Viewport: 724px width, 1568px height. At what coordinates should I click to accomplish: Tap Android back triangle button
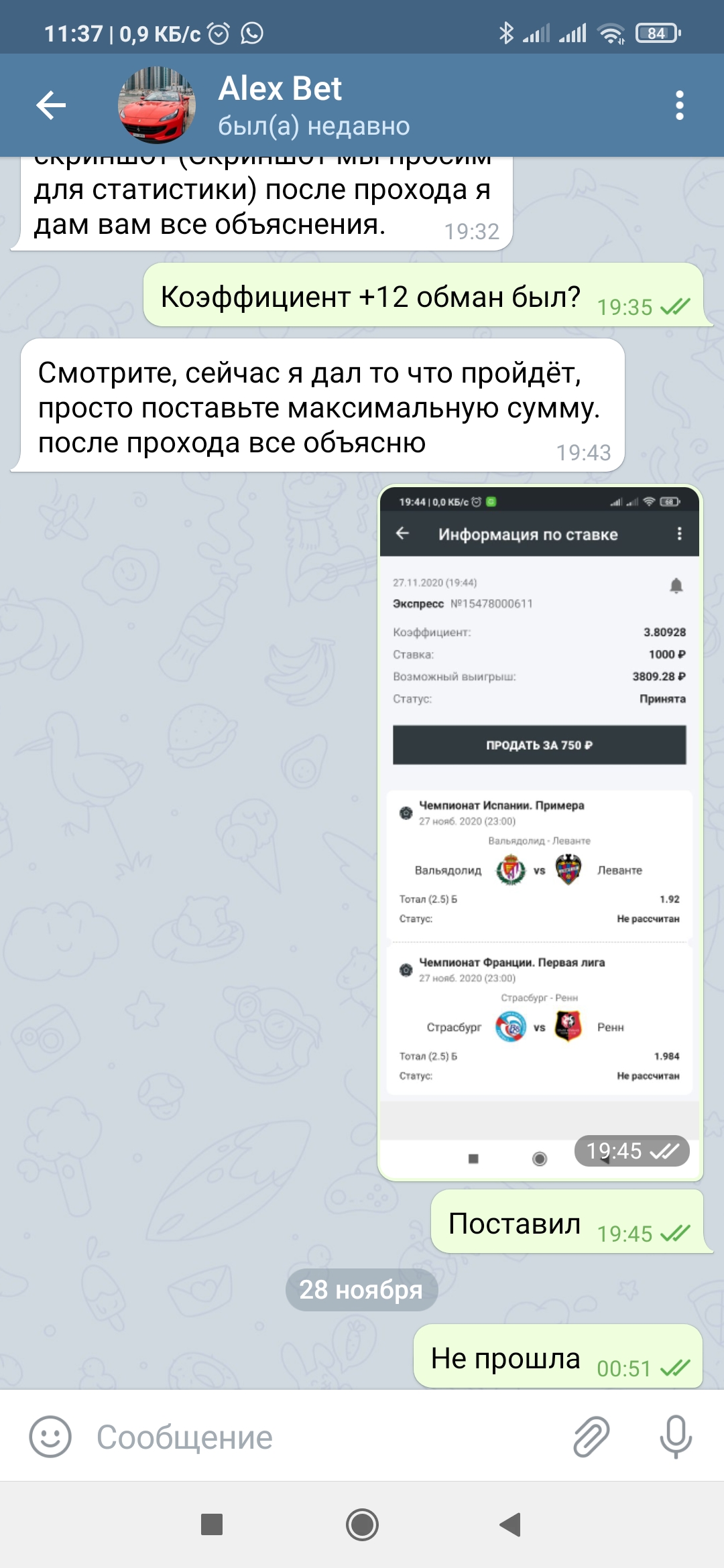(x=511, y=1524)
